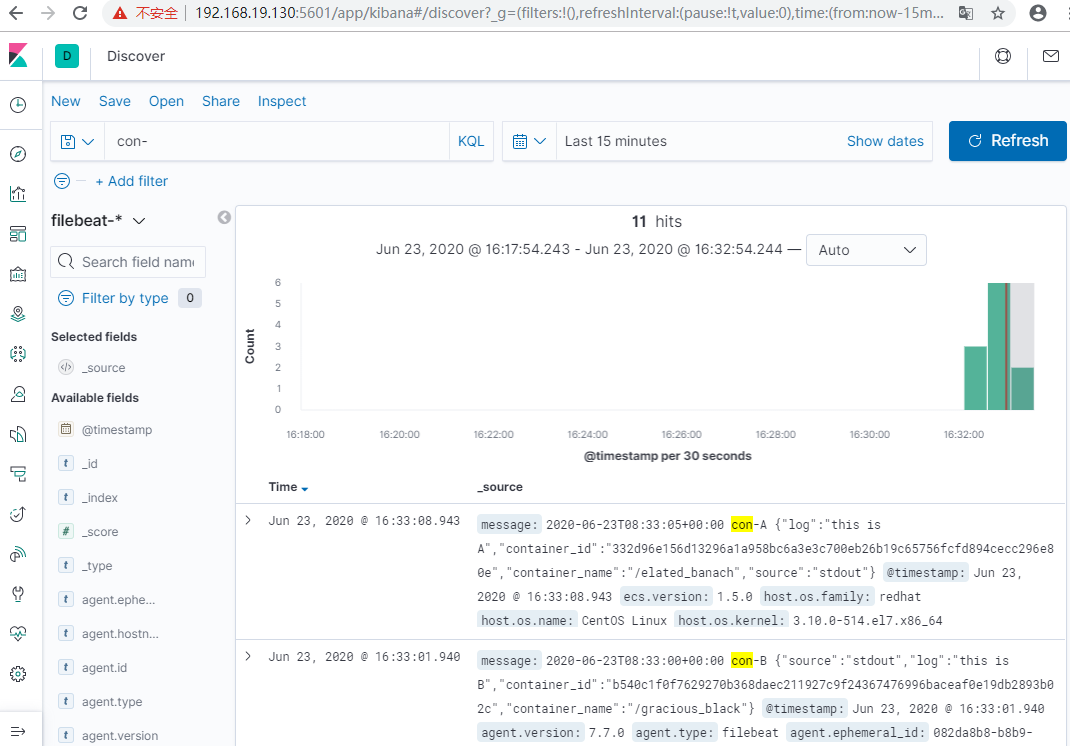Click the Show dates link
This screenshot has height=746, width=1070.
pyautogui.click(x=885, y=141)
